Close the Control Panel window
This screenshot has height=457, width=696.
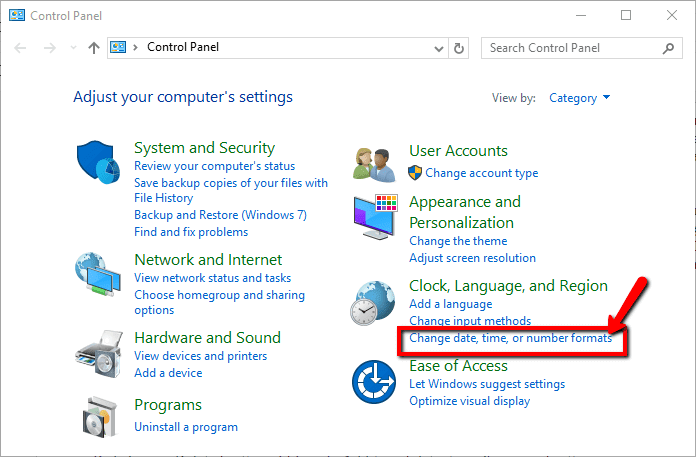click(672, 16)
